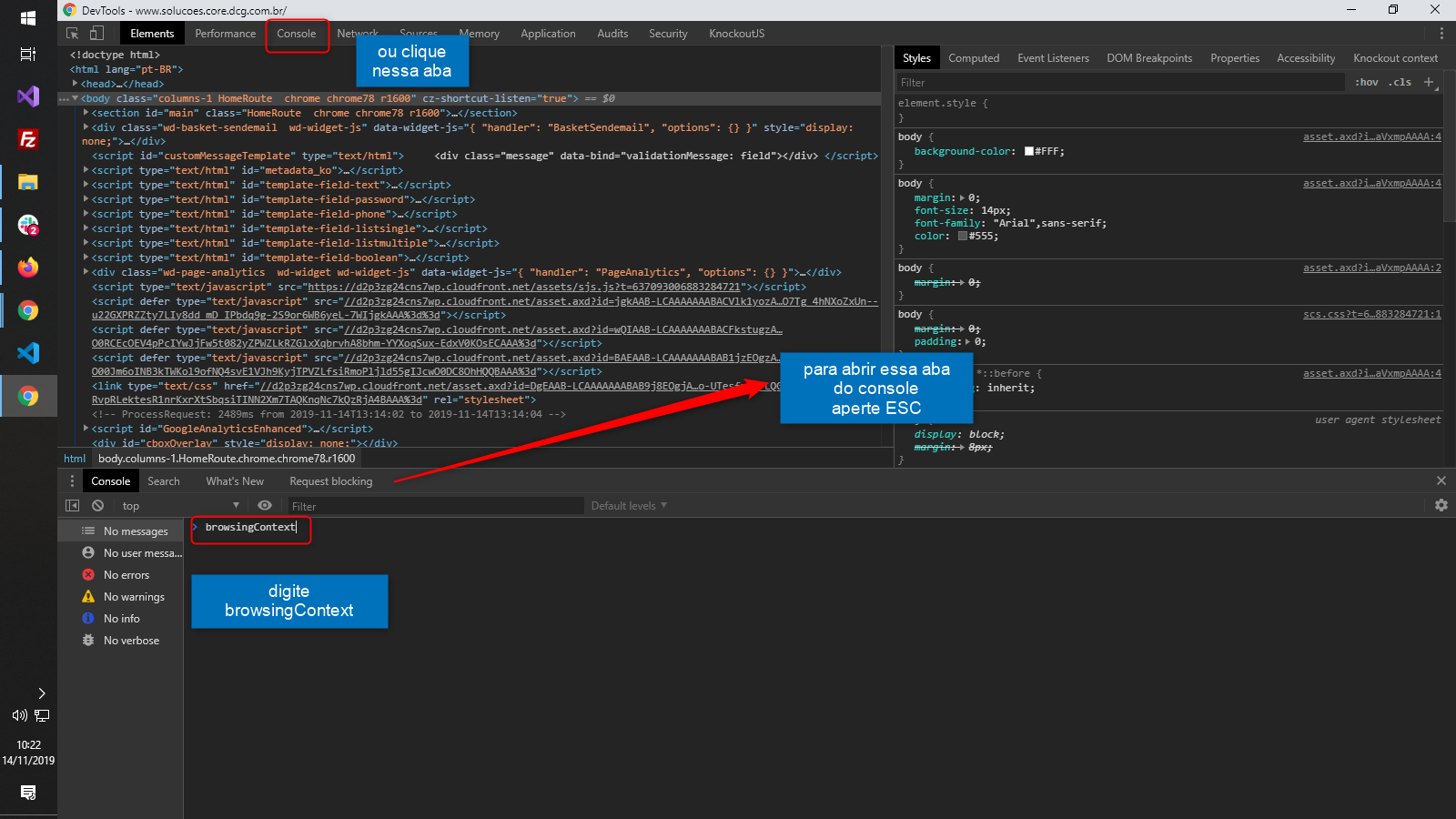Focus the console Filter input field
The width and height of the screenshot is (1456, 819).
point(435,506)
